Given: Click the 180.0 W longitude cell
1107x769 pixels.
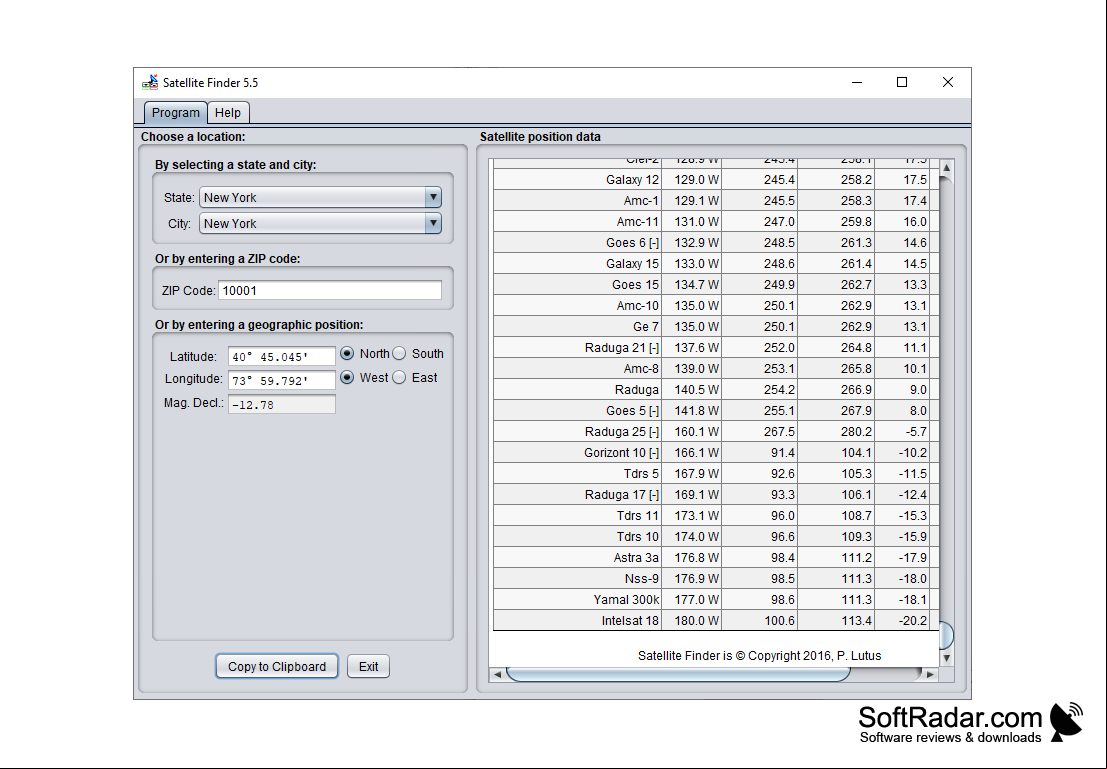Looking at the screenshot, I should (692, 621).
